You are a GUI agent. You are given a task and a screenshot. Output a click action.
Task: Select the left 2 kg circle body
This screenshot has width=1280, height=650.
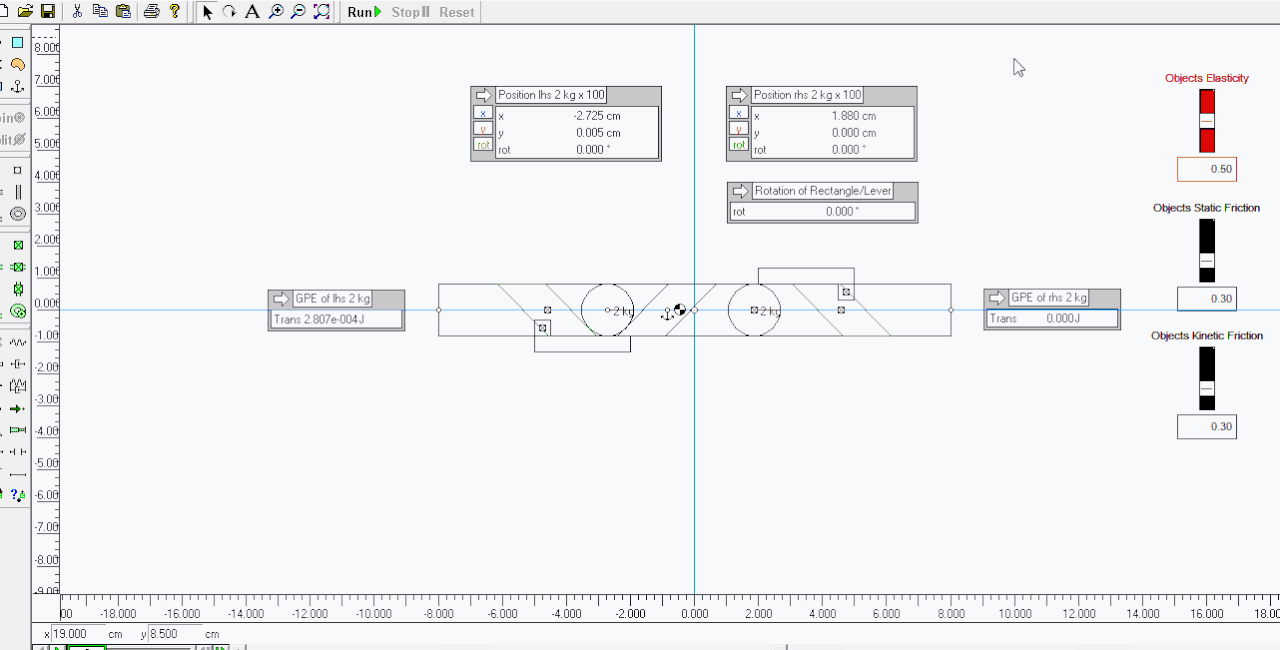(608, 310)
